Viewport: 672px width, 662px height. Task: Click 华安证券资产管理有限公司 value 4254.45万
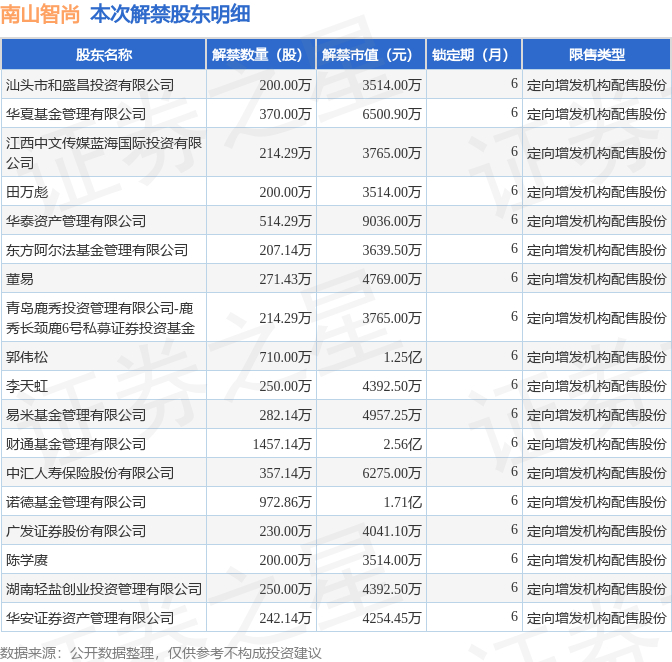click(x=392, y=618)
